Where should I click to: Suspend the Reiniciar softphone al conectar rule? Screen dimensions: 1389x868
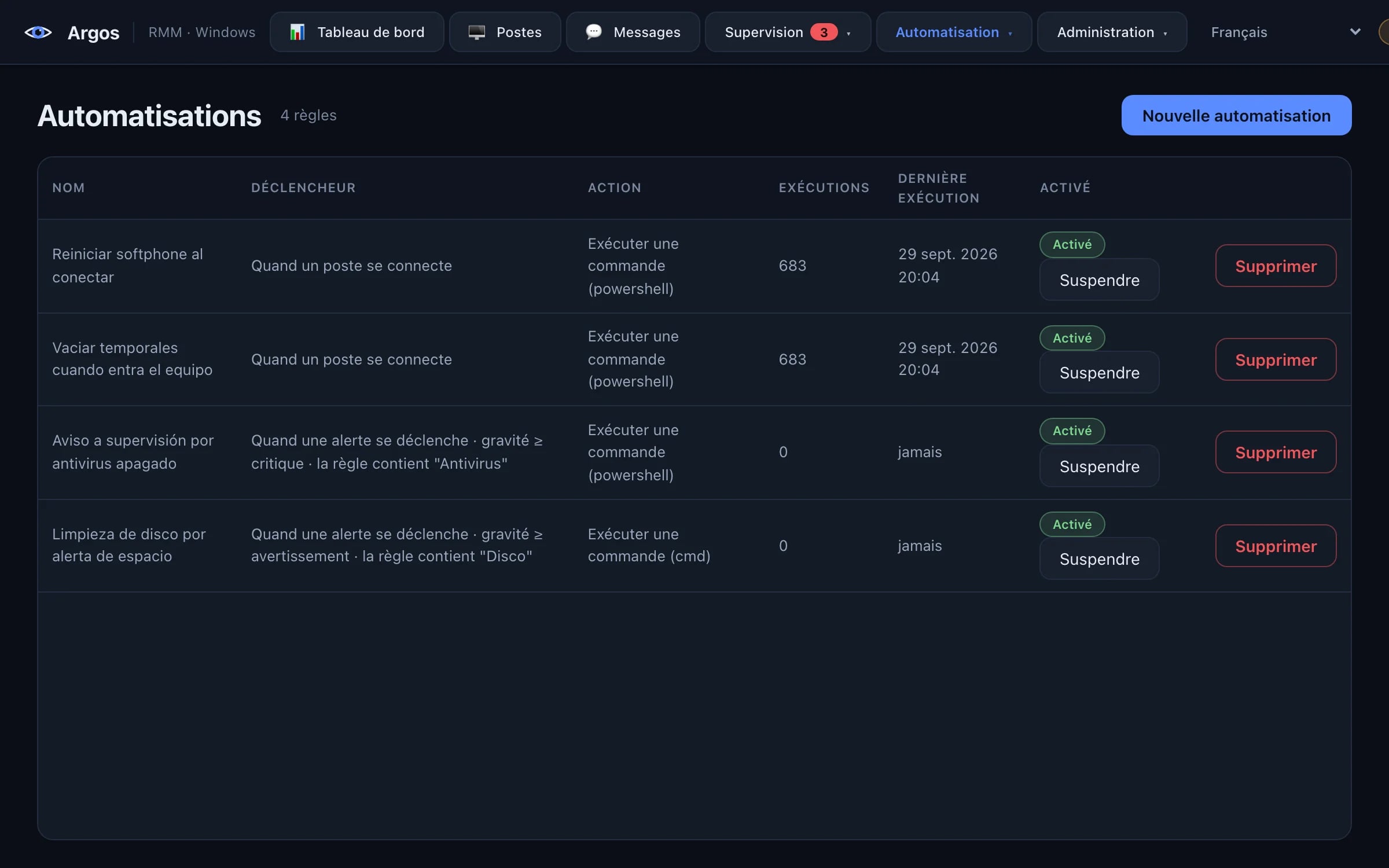coord(1100,280)
